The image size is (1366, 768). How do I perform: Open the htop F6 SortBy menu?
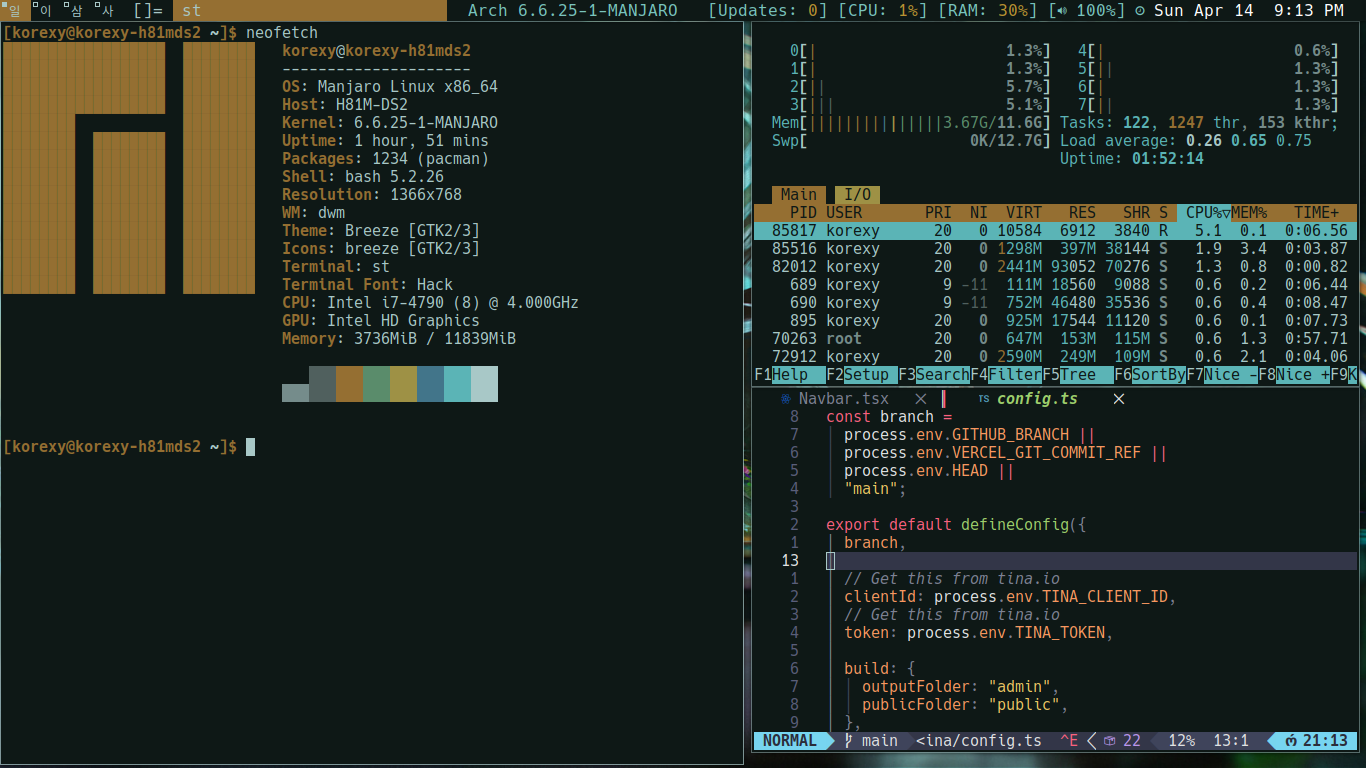[x=1159, y=375]
